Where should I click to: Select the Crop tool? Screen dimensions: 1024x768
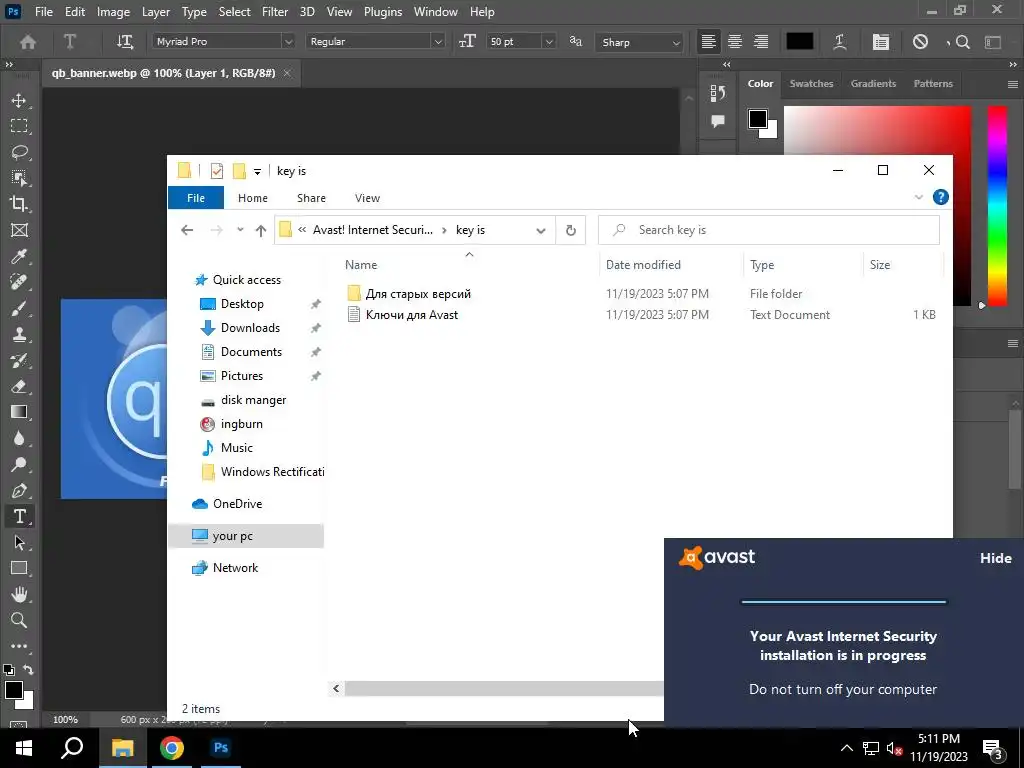[19, 204]
